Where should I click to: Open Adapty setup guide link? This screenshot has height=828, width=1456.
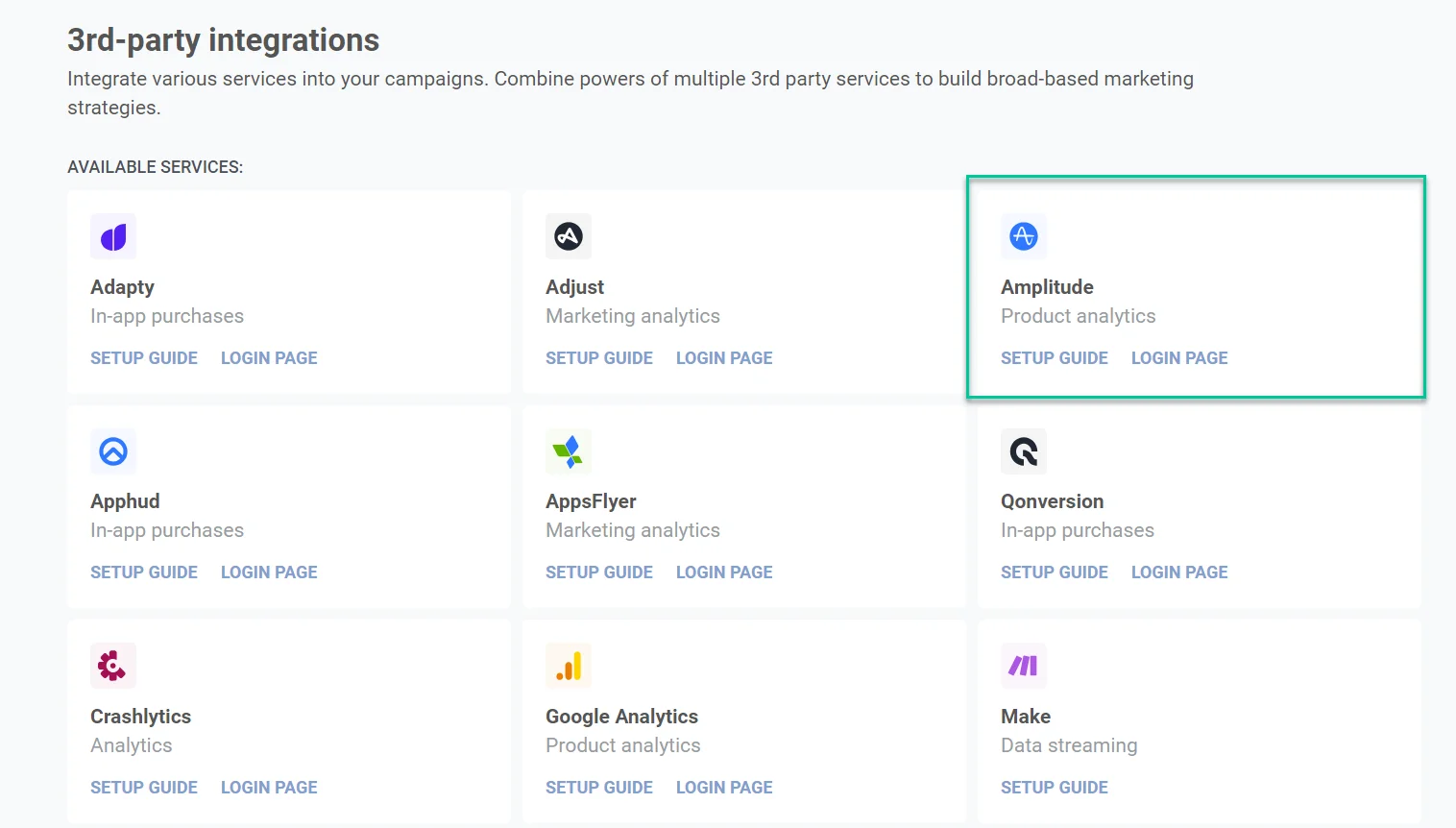point(144,358)
